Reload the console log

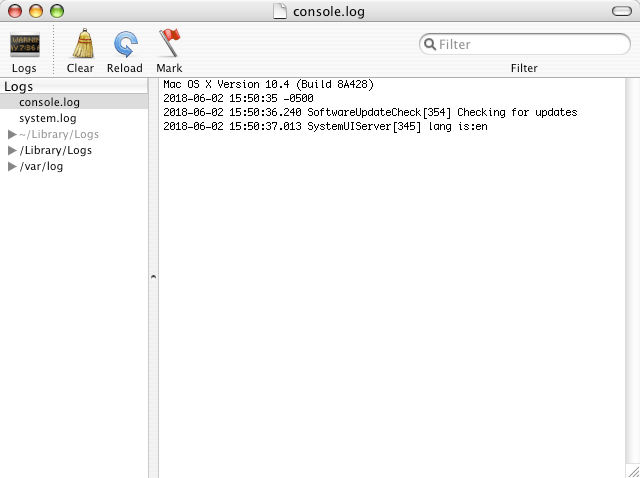(125, 45)
